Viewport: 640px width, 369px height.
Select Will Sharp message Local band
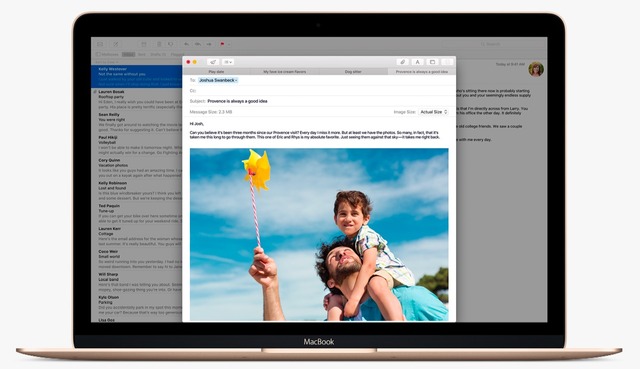coord(136,282)
